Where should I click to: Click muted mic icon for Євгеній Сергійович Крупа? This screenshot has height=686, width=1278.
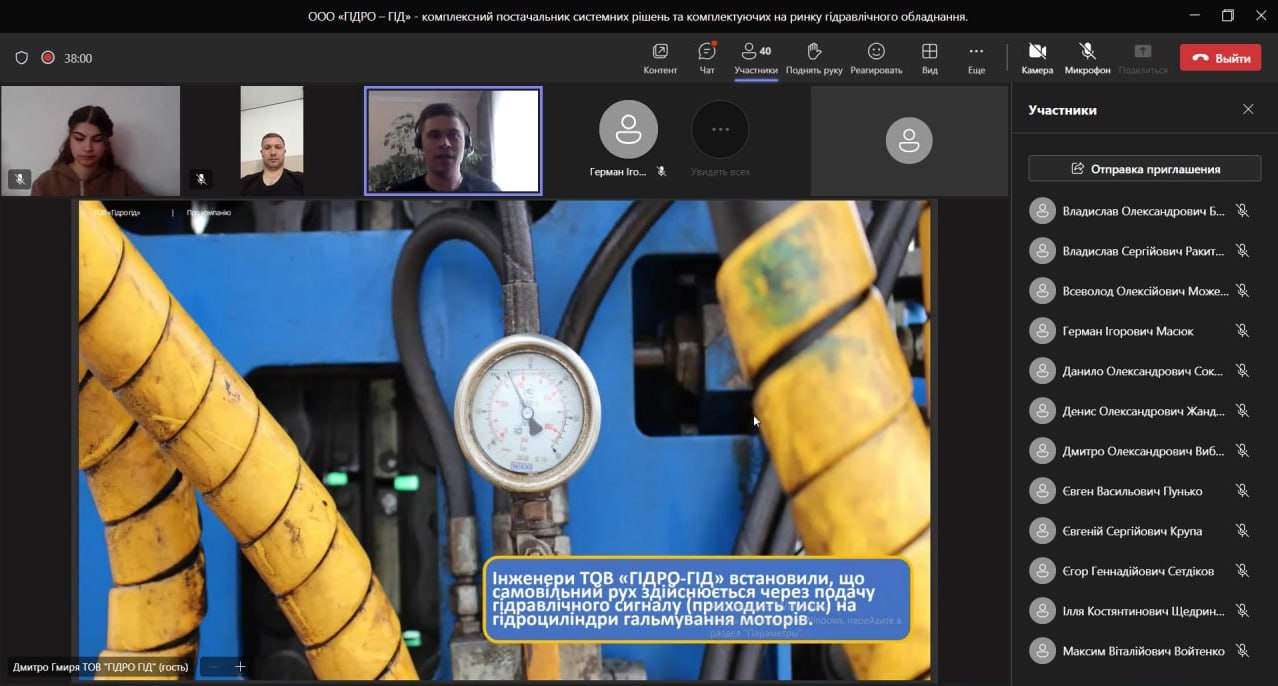(1242, 531)
